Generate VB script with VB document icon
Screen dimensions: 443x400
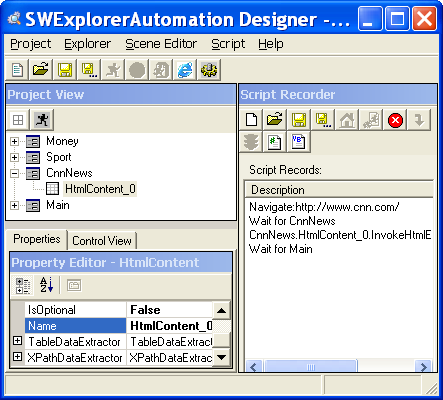(298, 142)
